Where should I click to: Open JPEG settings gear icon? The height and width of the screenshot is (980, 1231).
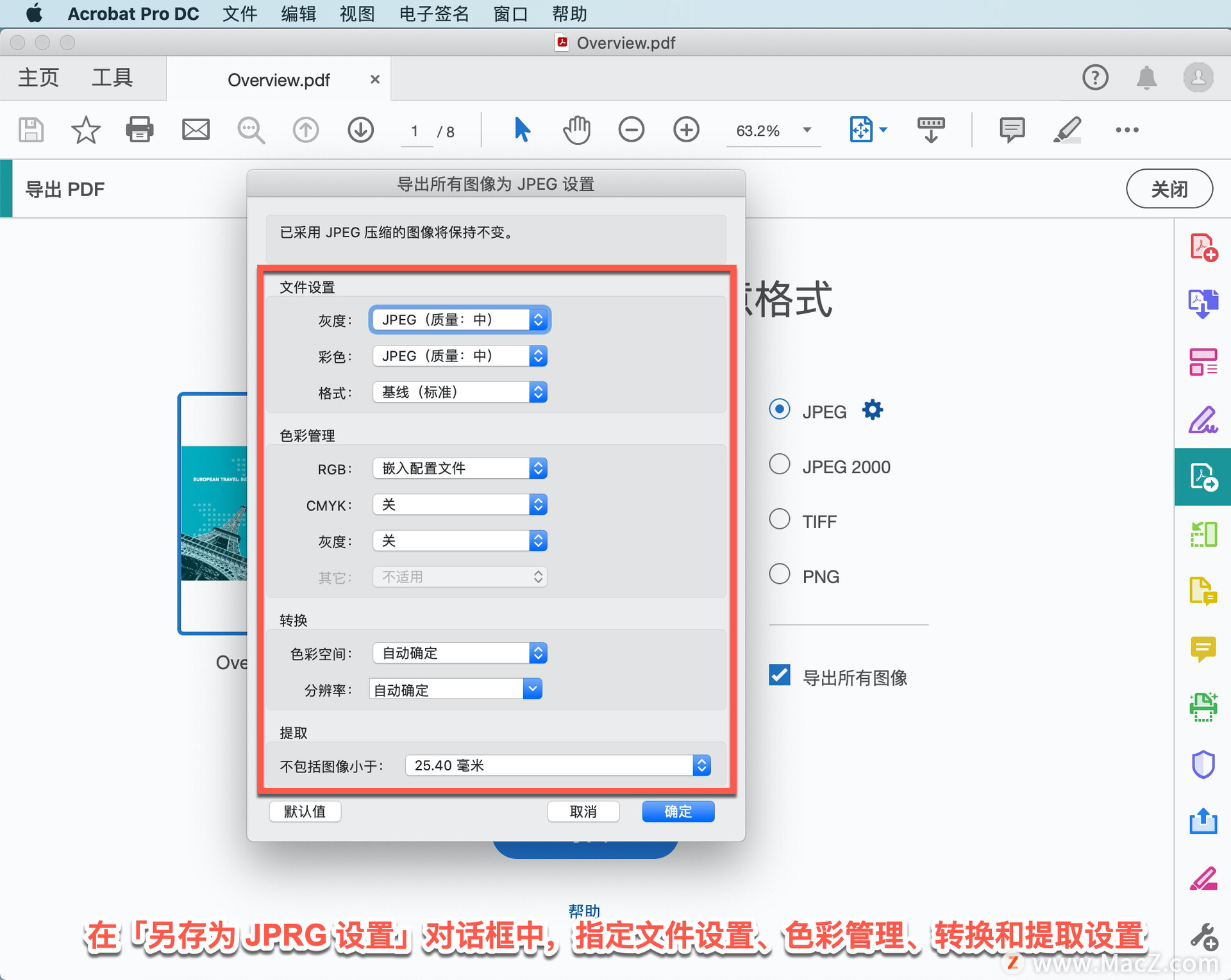tap(872, 410)
